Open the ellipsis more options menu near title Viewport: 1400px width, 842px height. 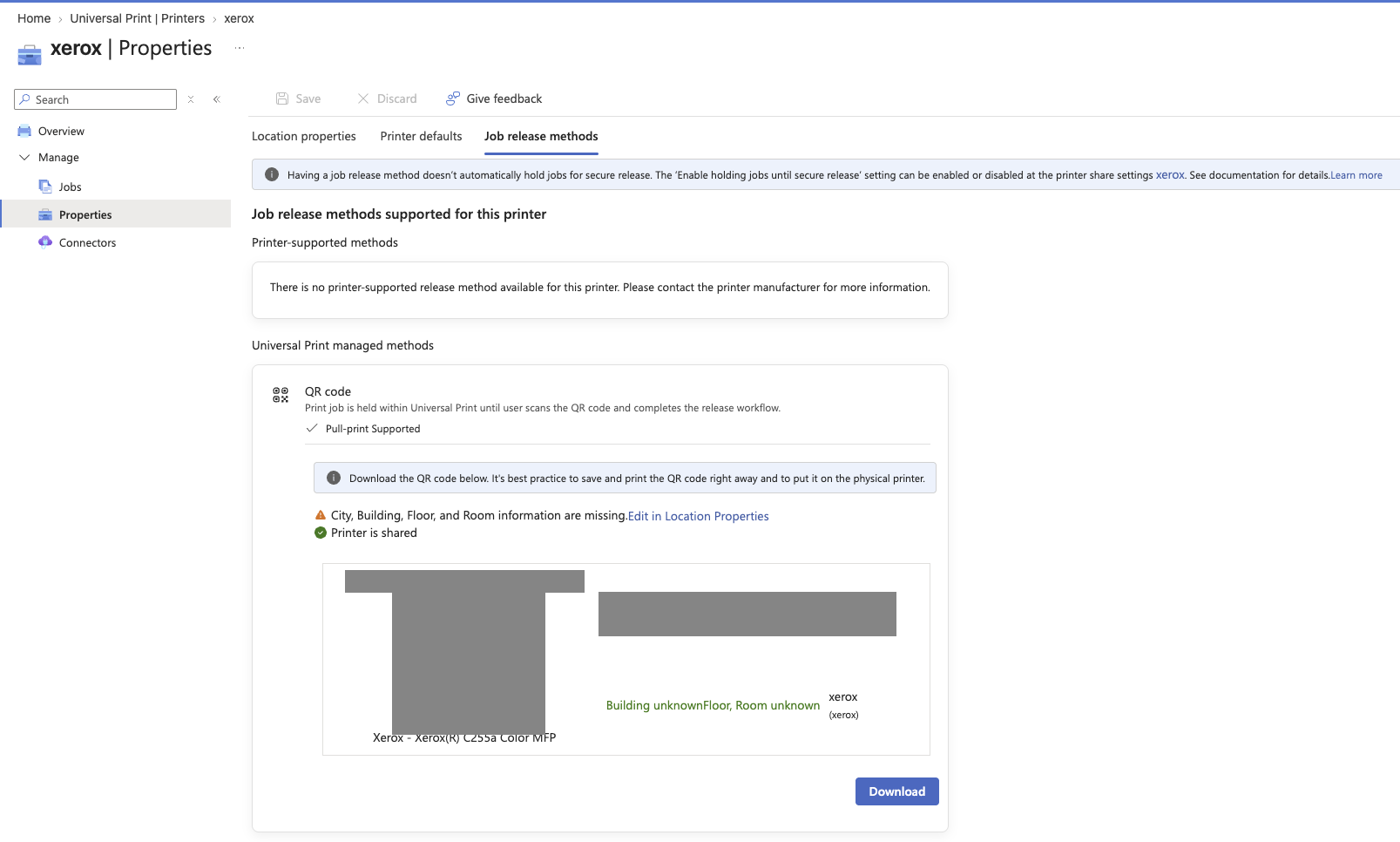pos(240,48)
